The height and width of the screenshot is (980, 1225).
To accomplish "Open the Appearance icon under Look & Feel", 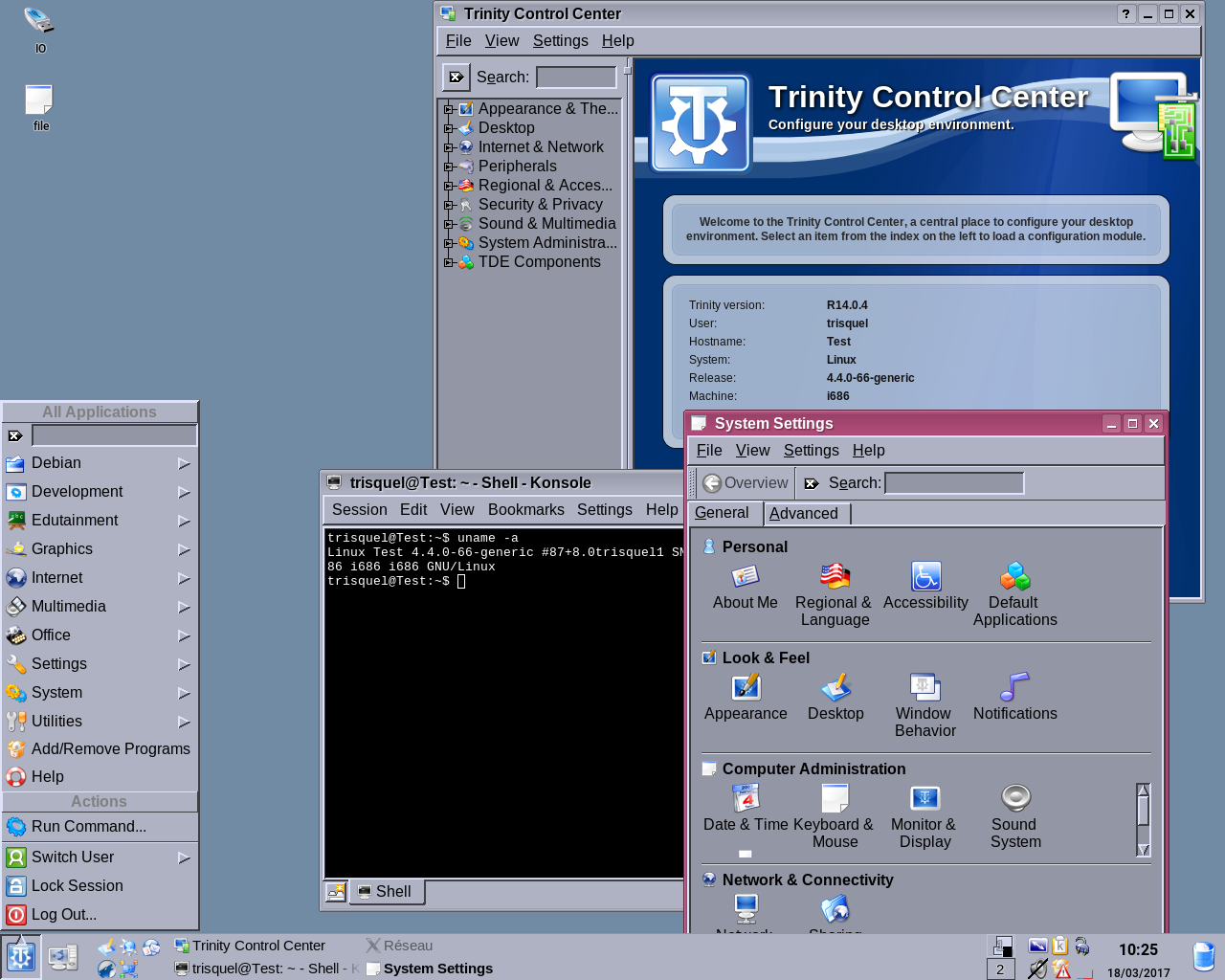I will 746,699.
